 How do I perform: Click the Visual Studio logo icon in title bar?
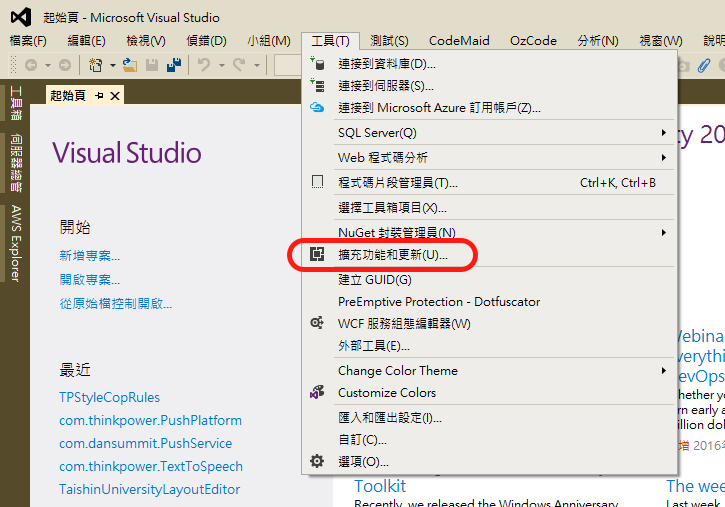click(x=21, y=17)
